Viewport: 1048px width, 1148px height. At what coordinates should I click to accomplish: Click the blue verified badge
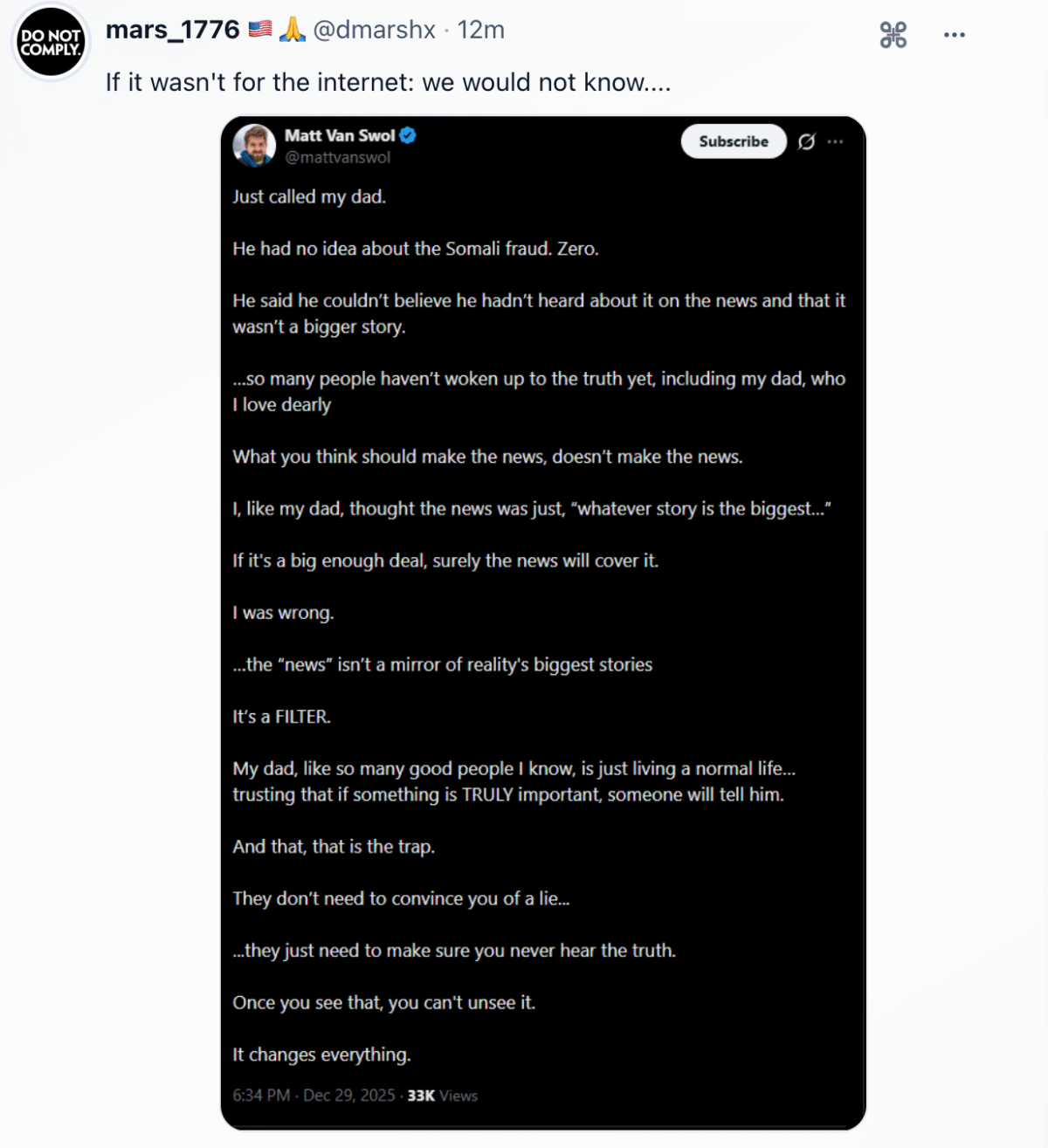point(408,135)
